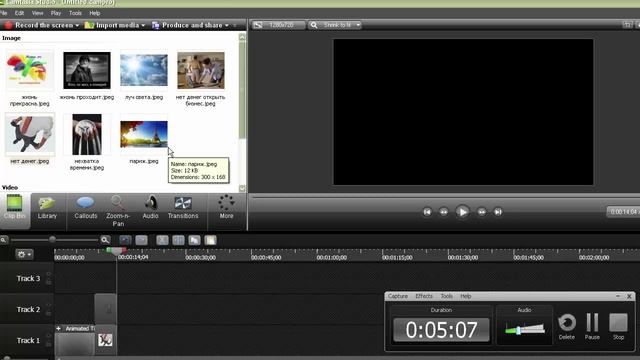The image size is (640, 360).
Task: Toggle Track 1 lock icon
Action: tap(49, 344)
